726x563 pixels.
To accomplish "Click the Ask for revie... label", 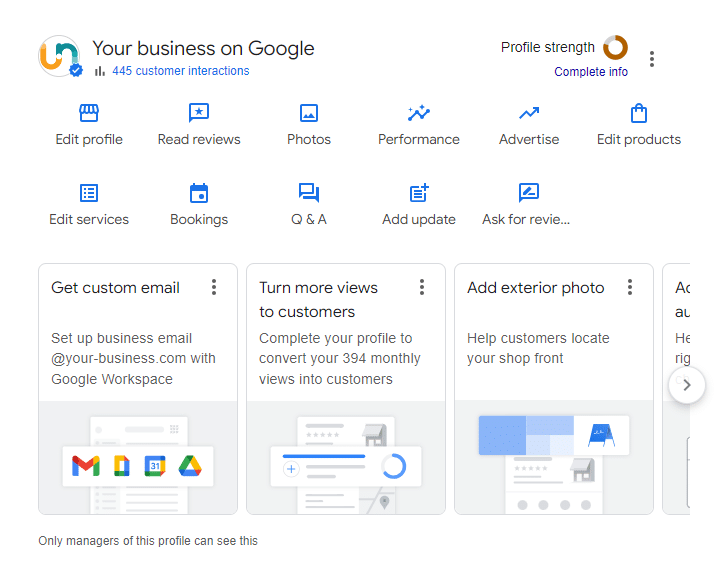I will [x=526, y=219].
